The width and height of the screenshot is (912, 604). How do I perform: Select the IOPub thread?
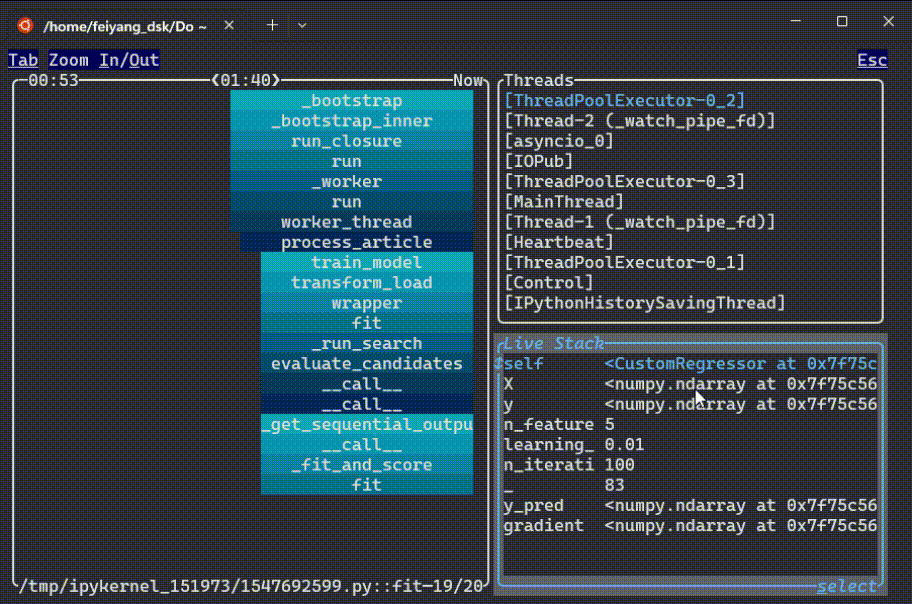click(x=539, y=161)
